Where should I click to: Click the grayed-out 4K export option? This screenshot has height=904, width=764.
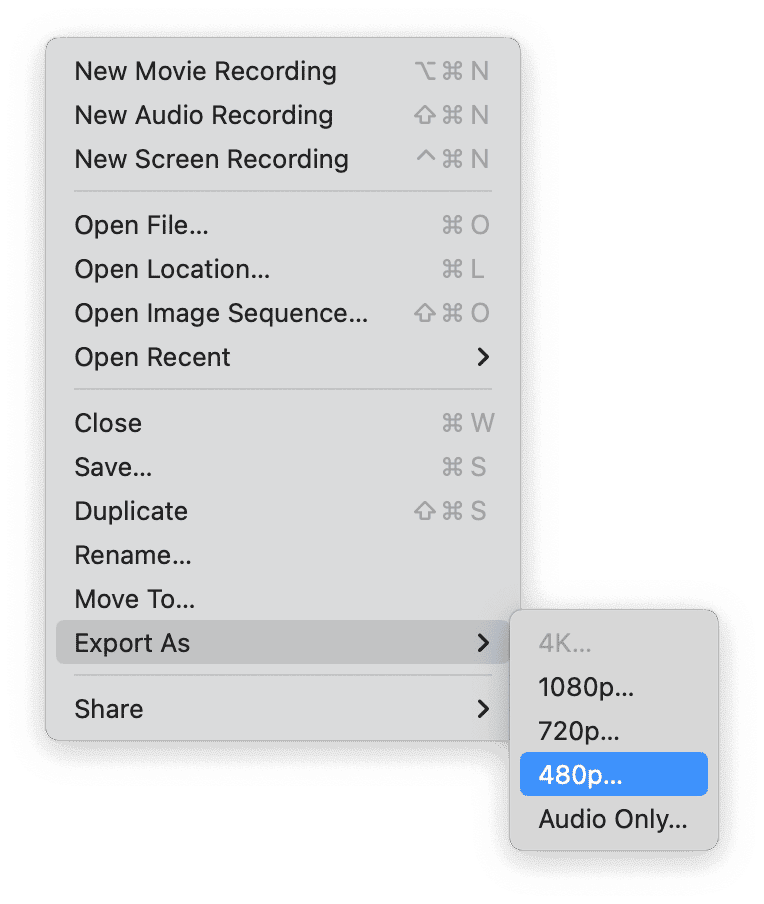tap(558, 645)
